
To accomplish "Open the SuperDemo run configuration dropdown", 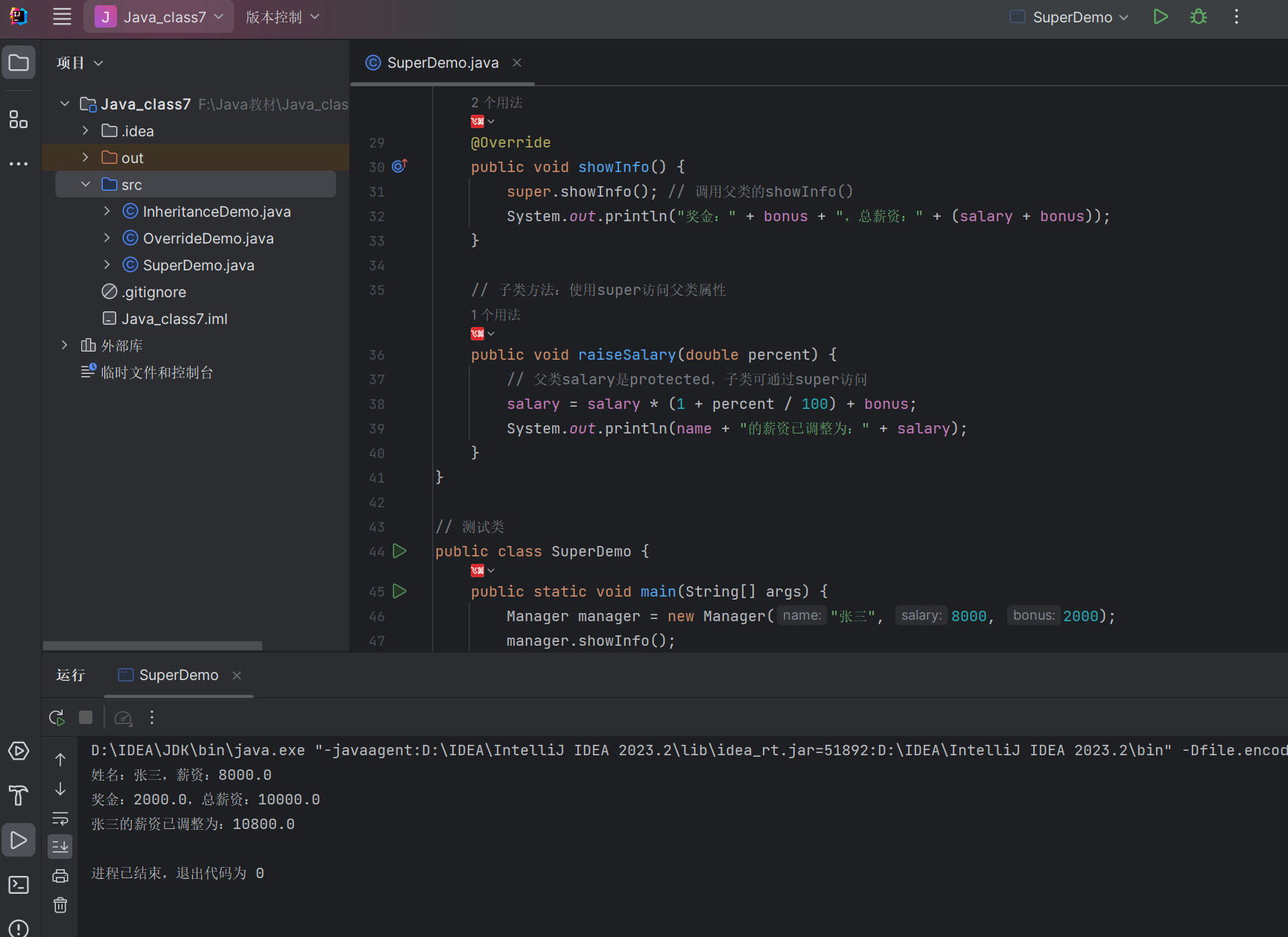I will [x=1069, y=17].
